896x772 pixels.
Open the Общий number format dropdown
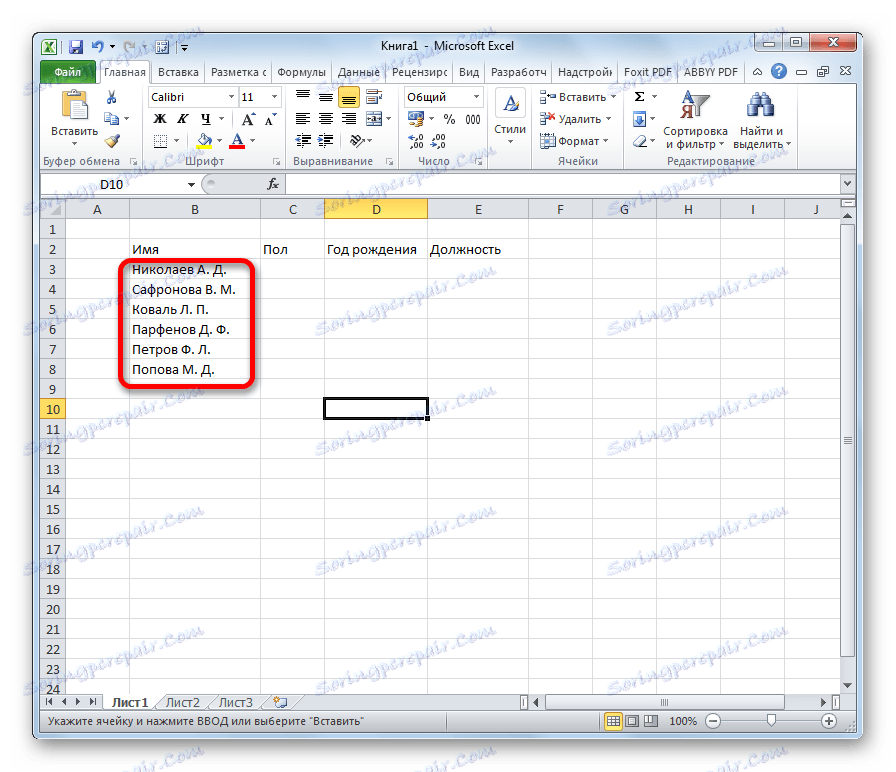tap(476, 97)
